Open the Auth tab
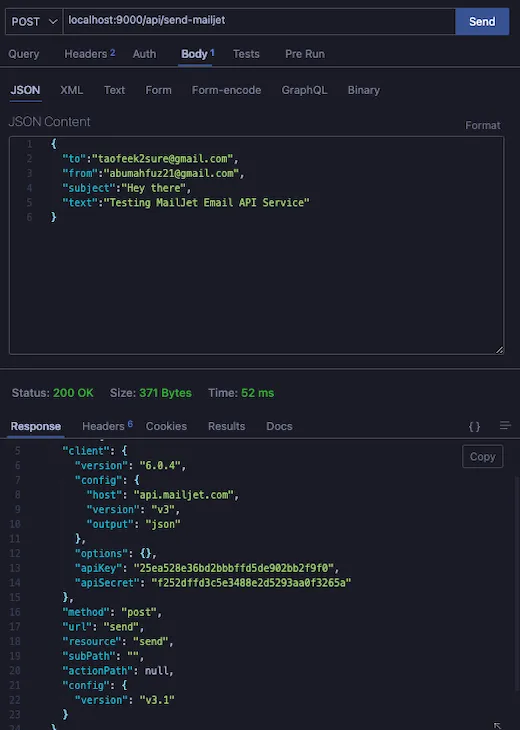The height and width of the screenshot is (730, 520). coord(144,54)
